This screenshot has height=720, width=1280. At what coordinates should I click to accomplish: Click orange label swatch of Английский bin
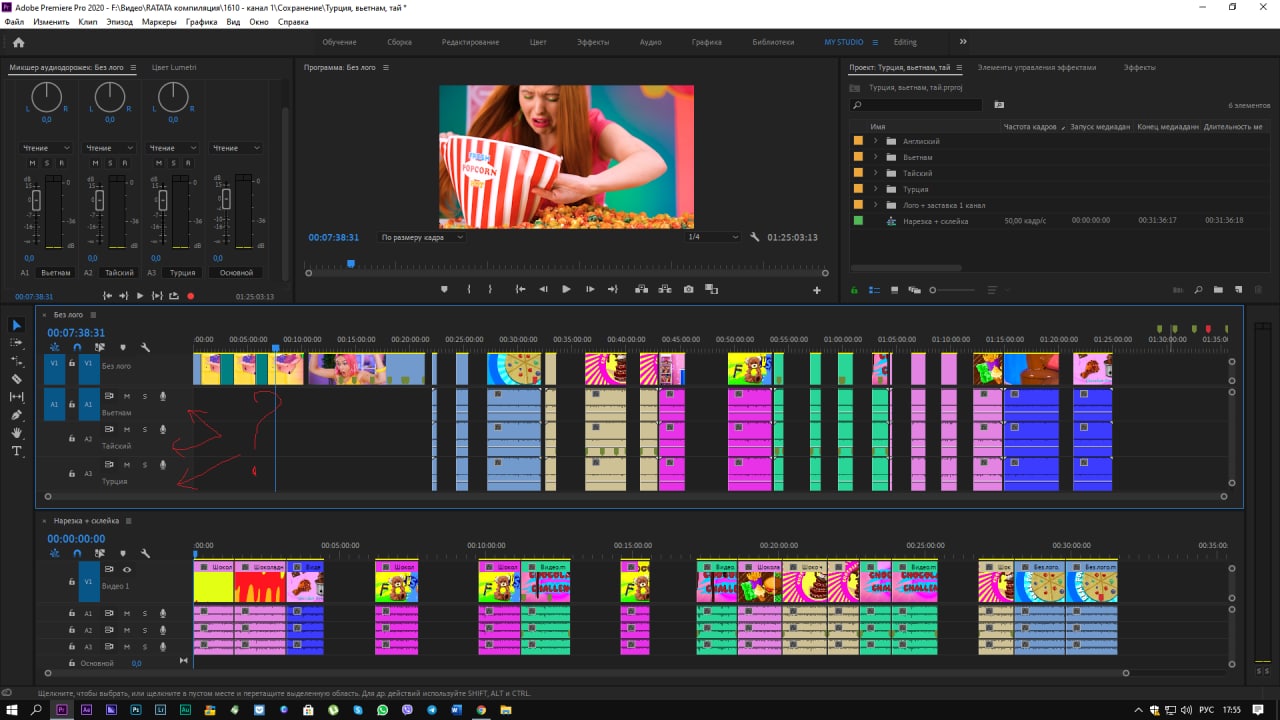(858, 141)
